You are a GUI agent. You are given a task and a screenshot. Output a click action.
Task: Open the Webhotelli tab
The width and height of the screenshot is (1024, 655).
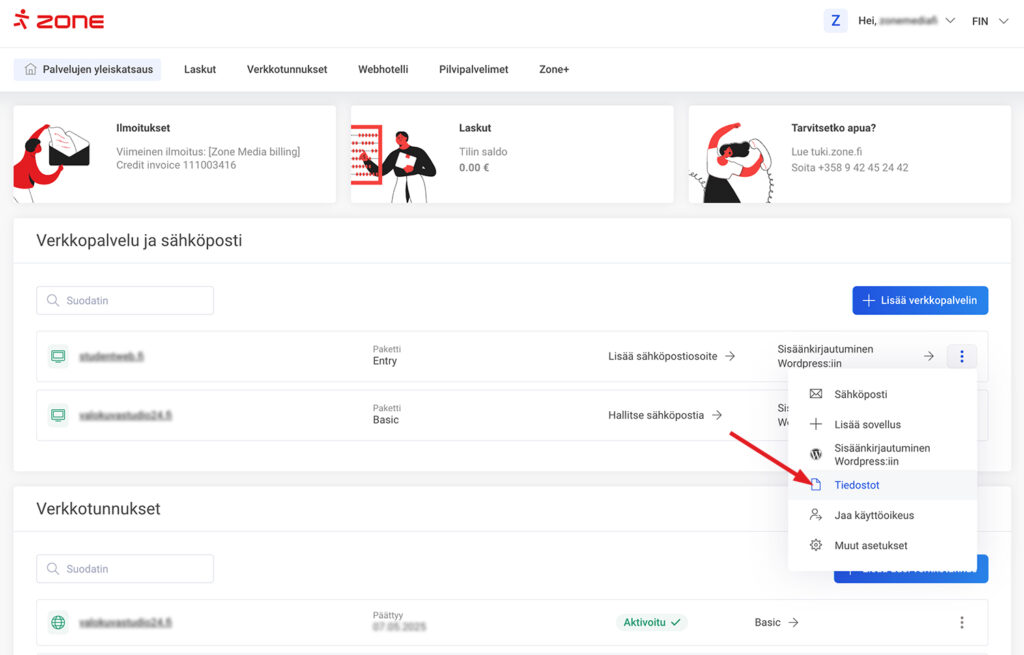click(383, 69)
